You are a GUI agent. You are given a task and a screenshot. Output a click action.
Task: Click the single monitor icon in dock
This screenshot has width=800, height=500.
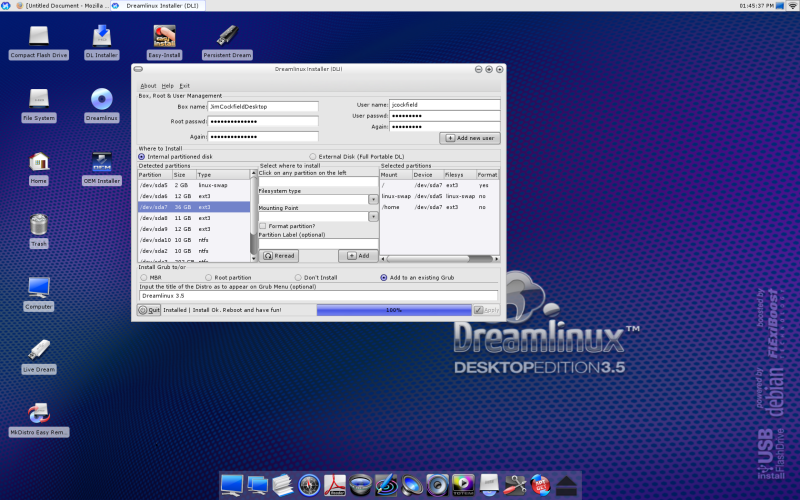pyautogui.click(x=232, y=485)
